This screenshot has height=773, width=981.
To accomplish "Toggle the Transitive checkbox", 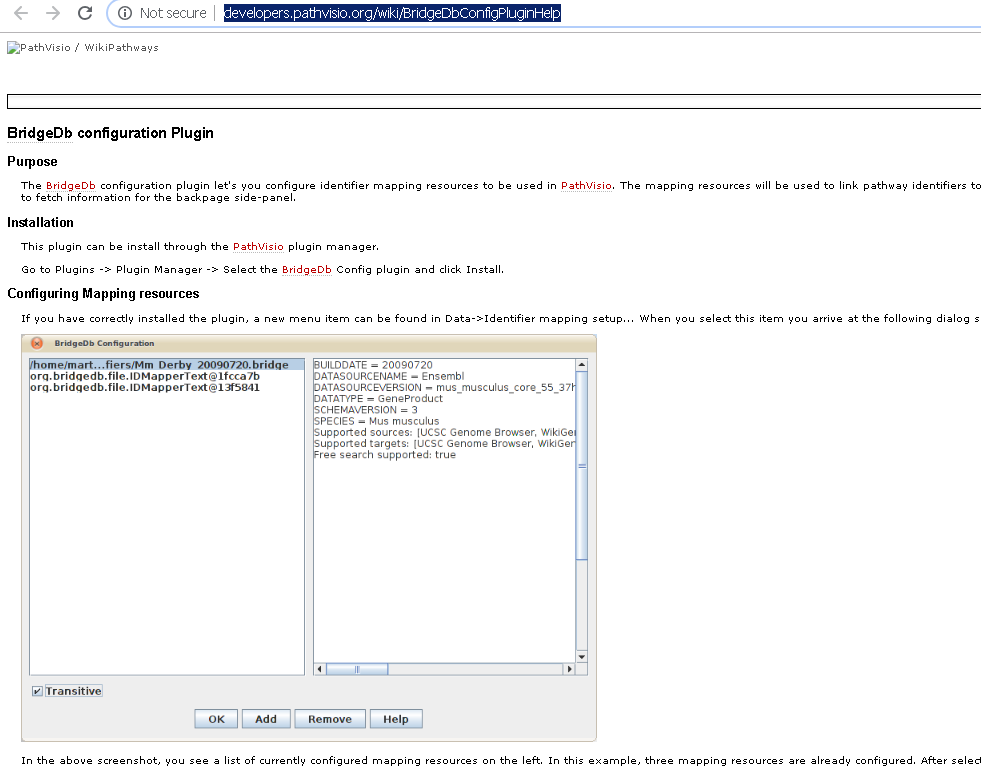I will [38, 691].
